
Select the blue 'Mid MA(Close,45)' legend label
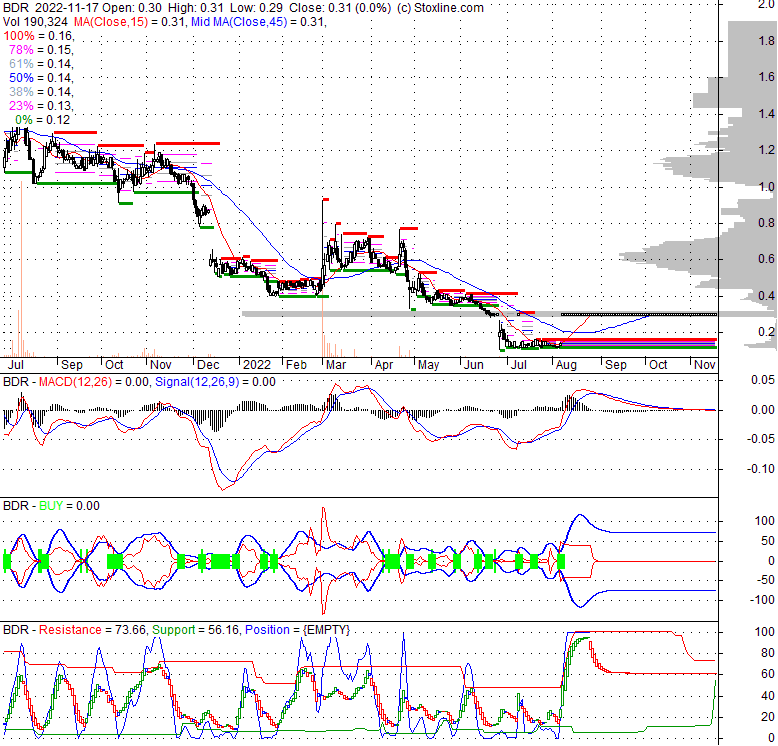coord(239,22)
